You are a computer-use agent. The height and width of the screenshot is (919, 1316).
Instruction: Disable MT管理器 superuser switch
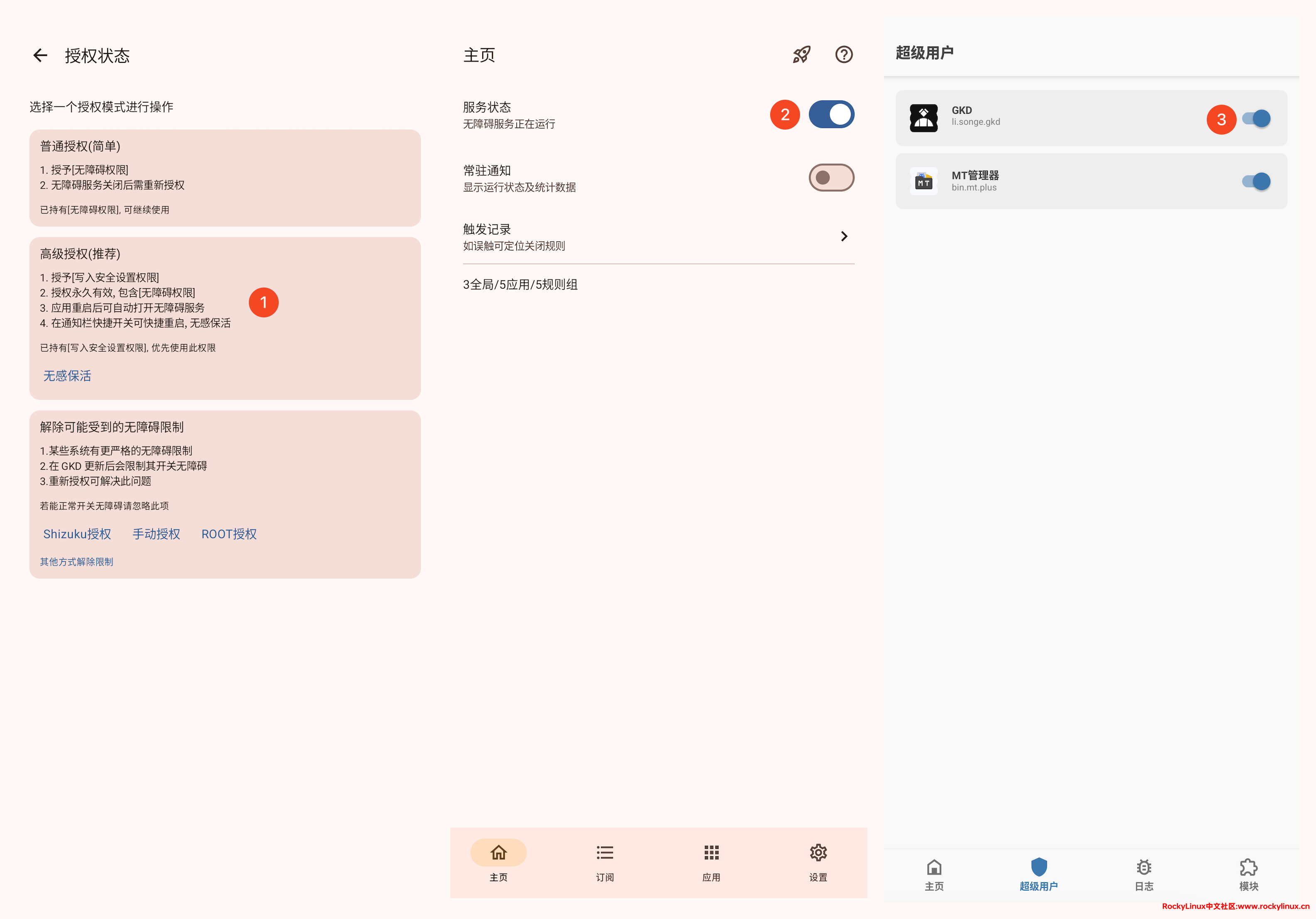pos(1257,182)
